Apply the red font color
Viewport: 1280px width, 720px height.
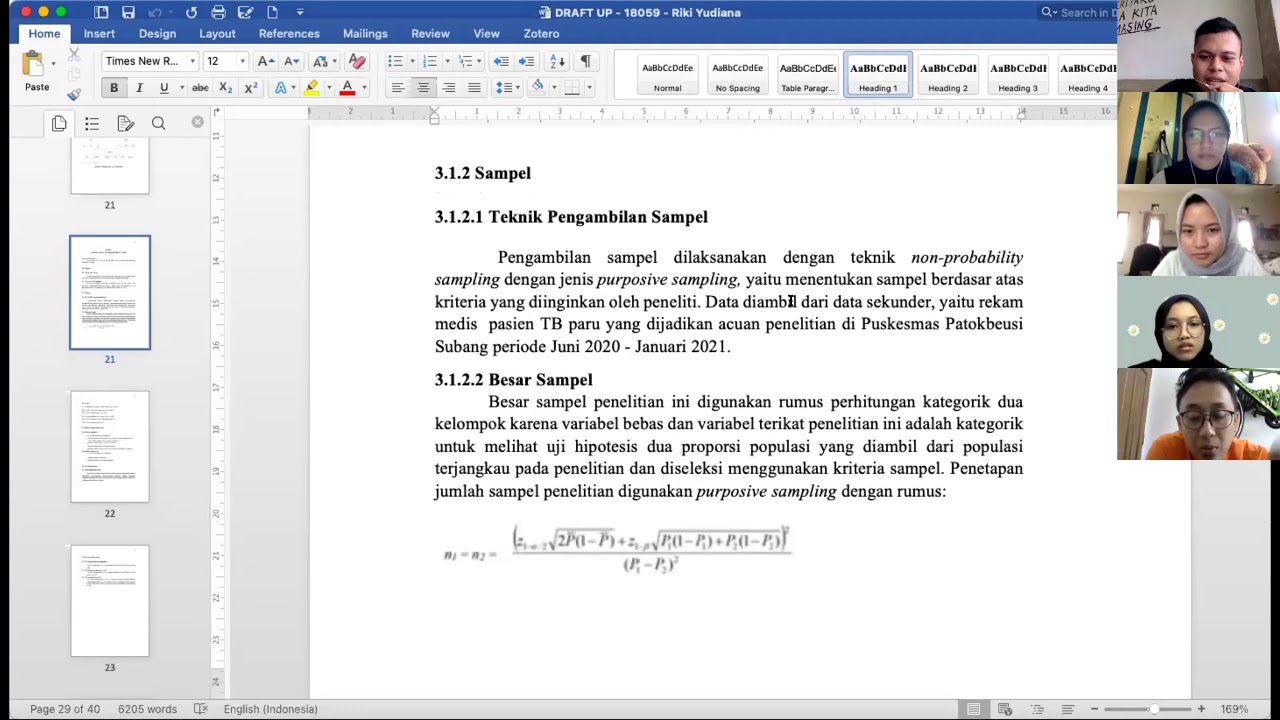[x=347, y=88]
